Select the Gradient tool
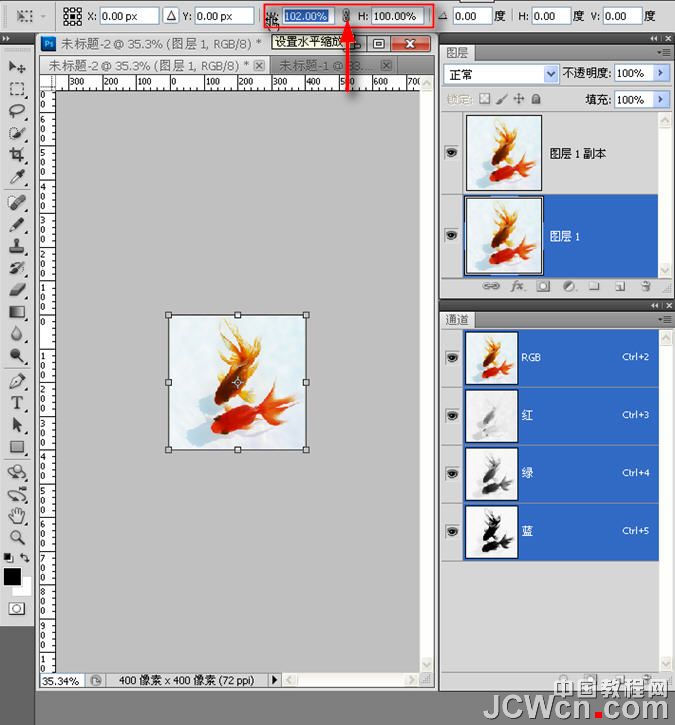This screenshot has height=725, width=675. (17, 312)
